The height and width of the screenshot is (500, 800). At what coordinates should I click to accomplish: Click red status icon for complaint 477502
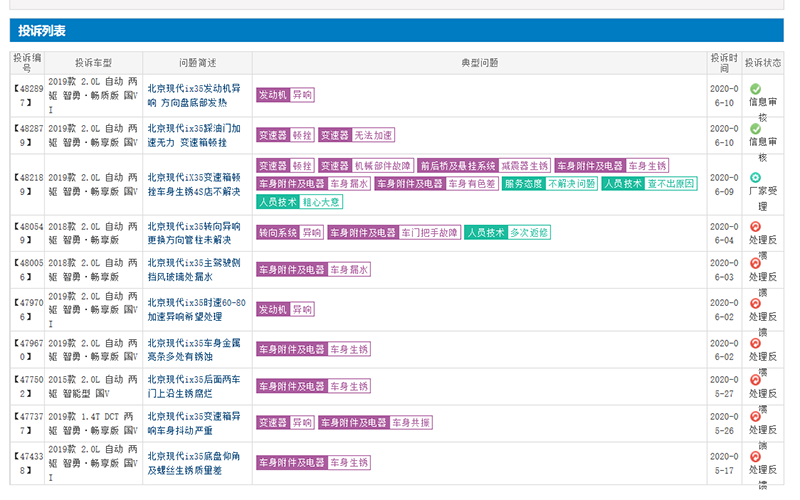point(755,381)
